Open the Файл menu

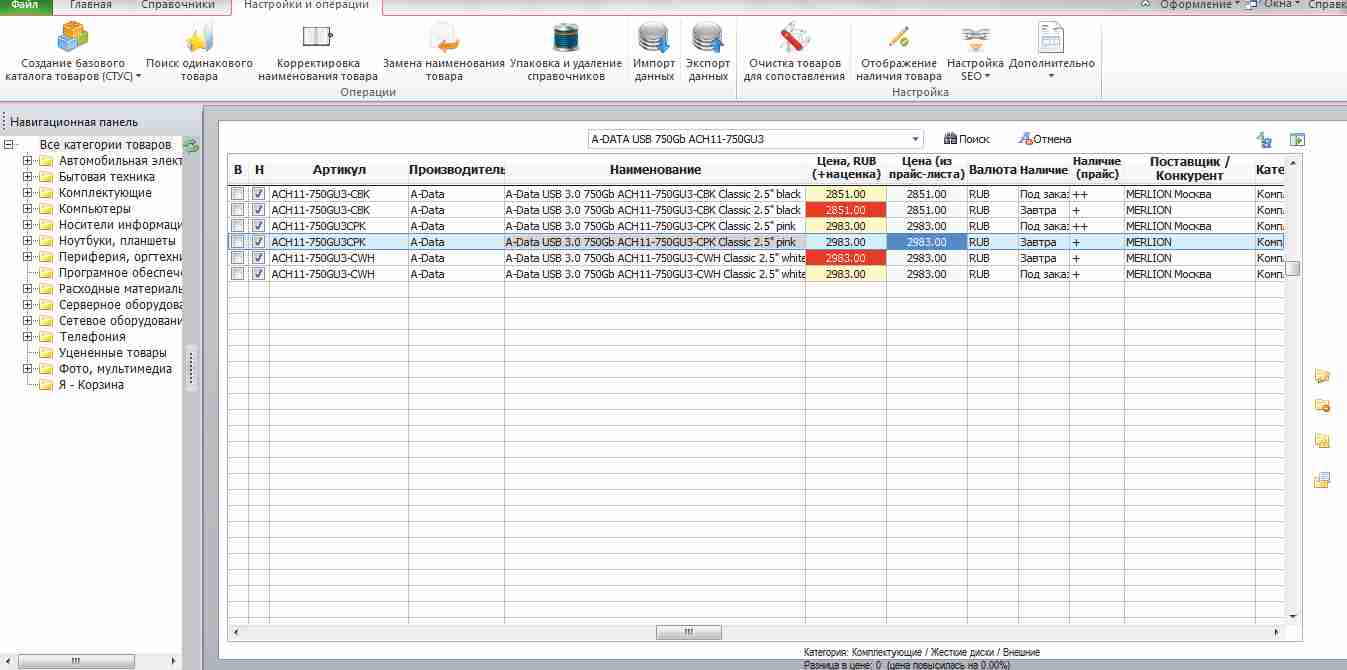pyautogui.click(x=25, y=5)
